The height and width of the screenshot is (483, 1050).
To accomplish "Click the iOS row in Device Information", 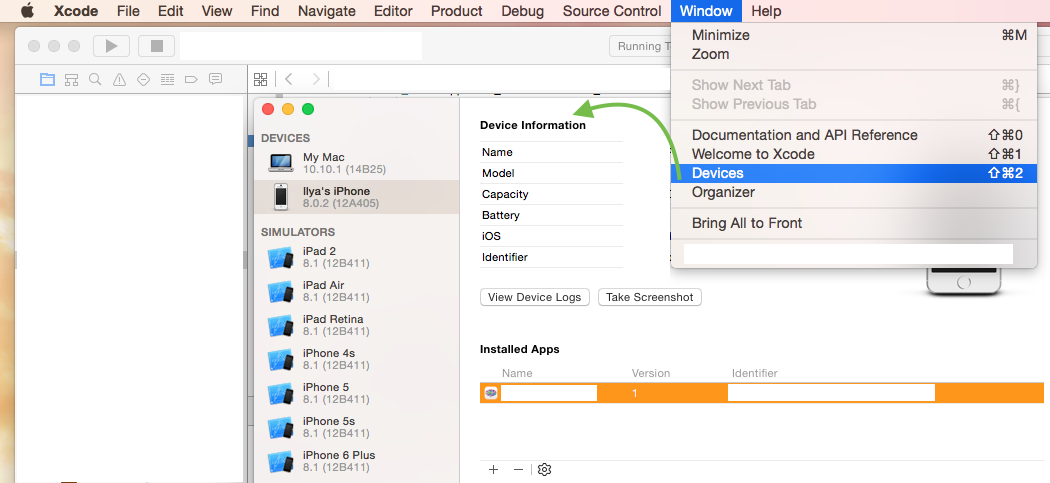I will point(551,236).
